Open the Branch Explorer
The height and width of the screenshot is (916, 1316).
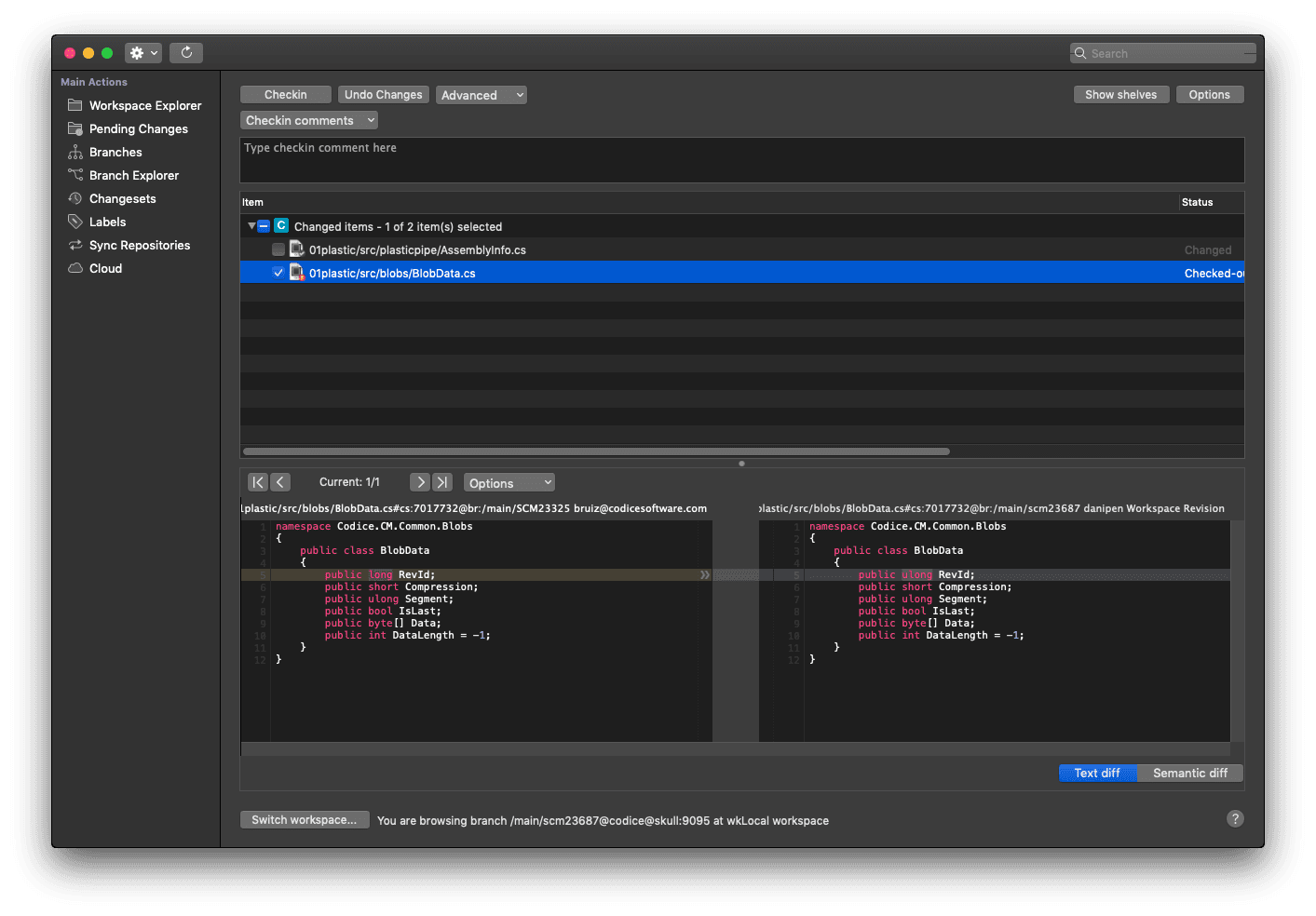point(133,175)
